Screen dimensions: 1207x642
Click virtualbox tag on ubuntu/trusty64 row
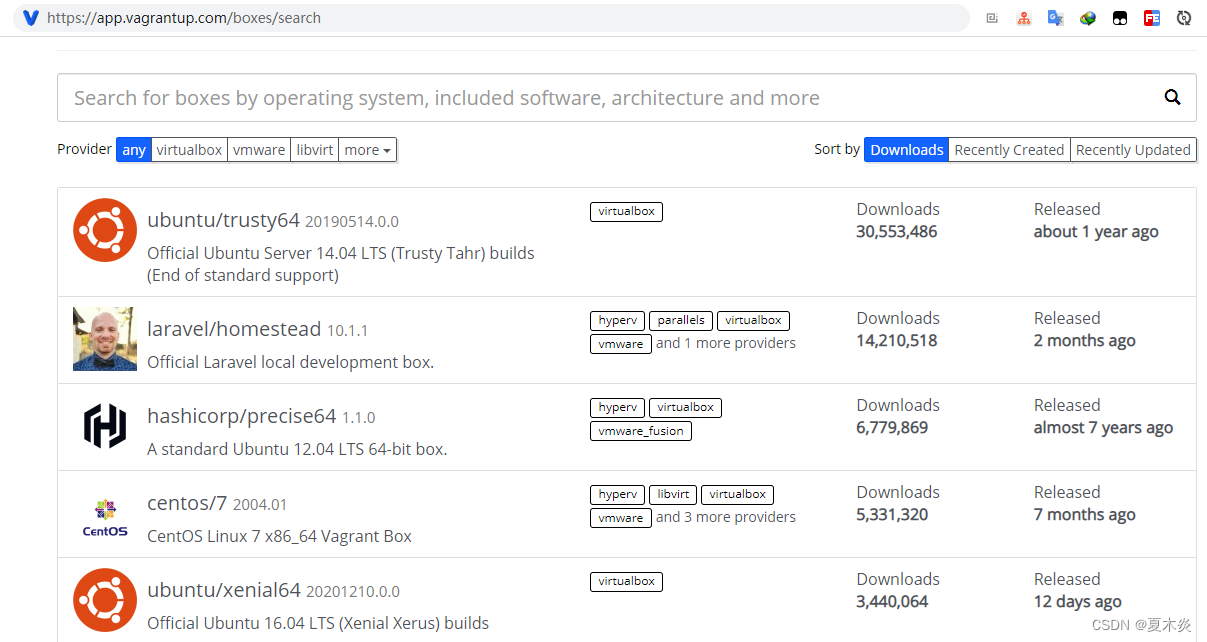[x=626, y=211]
